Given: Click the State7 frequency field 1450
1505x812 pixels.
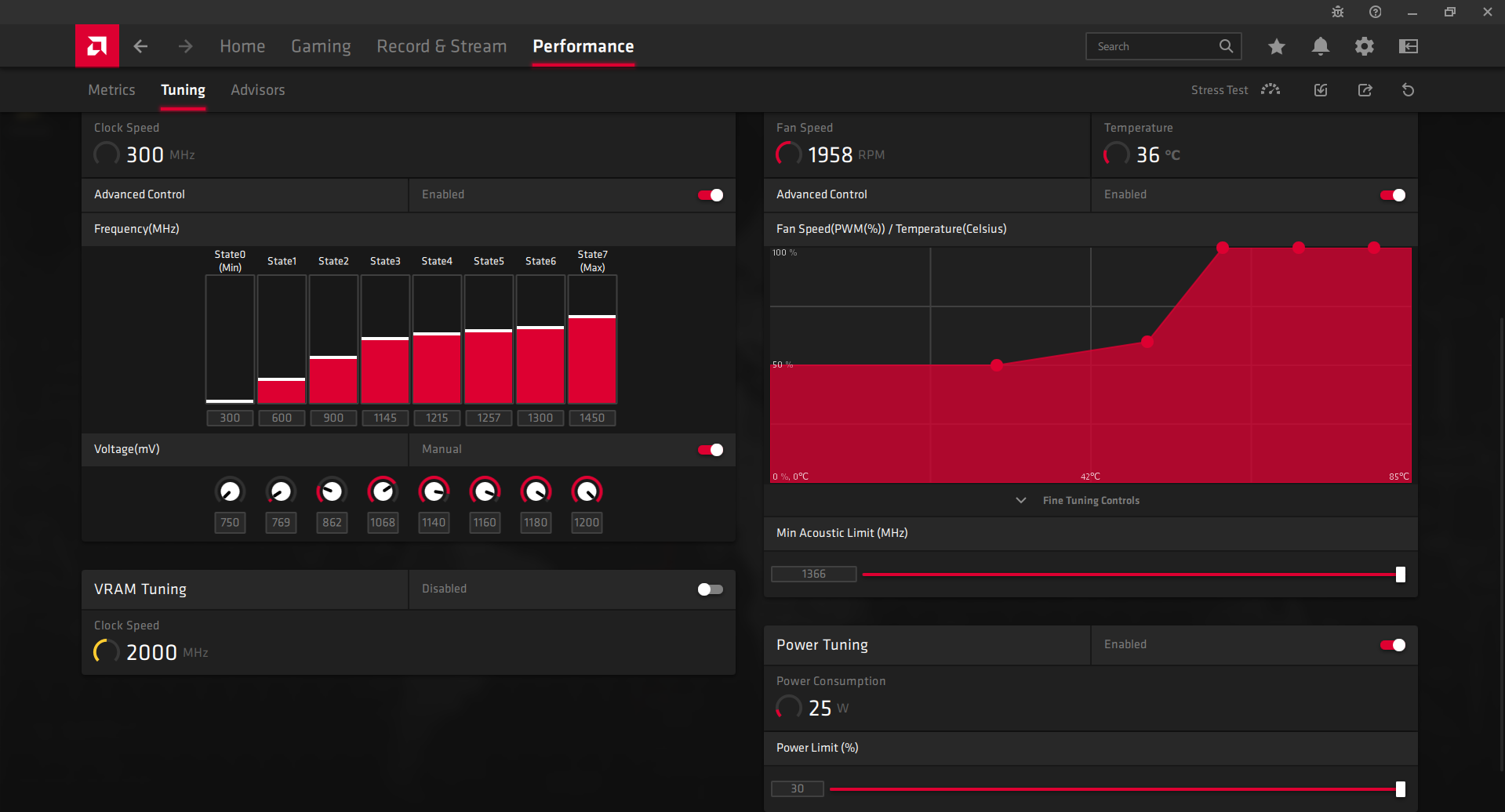Looking at the screenshot, I should (x=592, y=418).
